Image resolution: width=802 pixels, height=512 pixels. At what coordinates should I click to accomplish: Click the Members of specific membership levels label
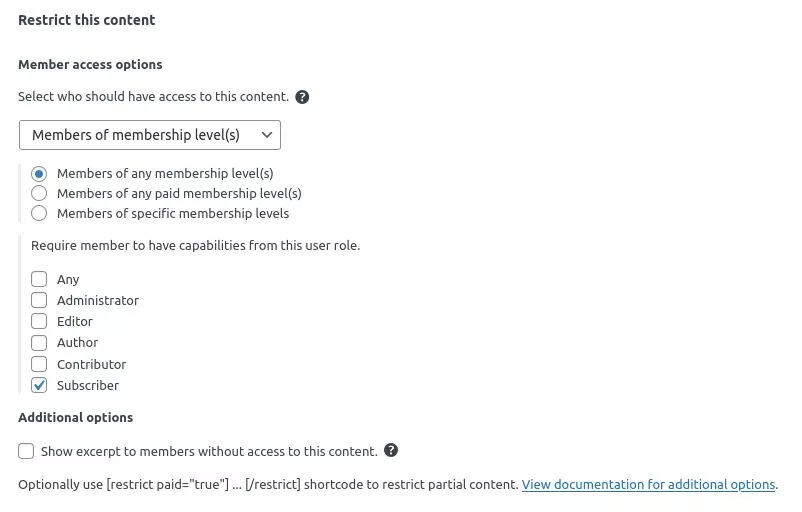coord(173,213)
